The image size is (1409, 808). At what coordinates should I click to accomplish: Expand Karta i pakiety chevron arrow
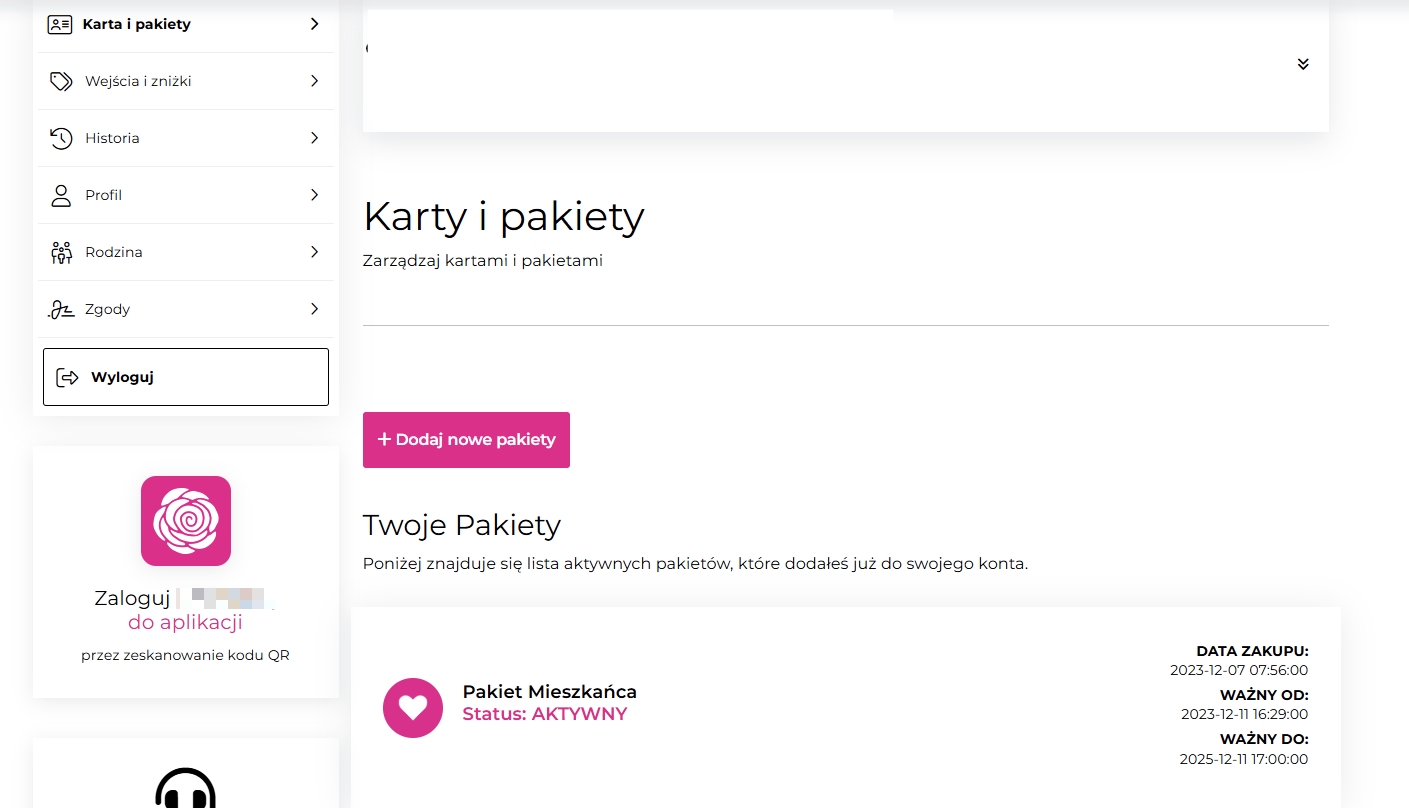tap(314, 24)
